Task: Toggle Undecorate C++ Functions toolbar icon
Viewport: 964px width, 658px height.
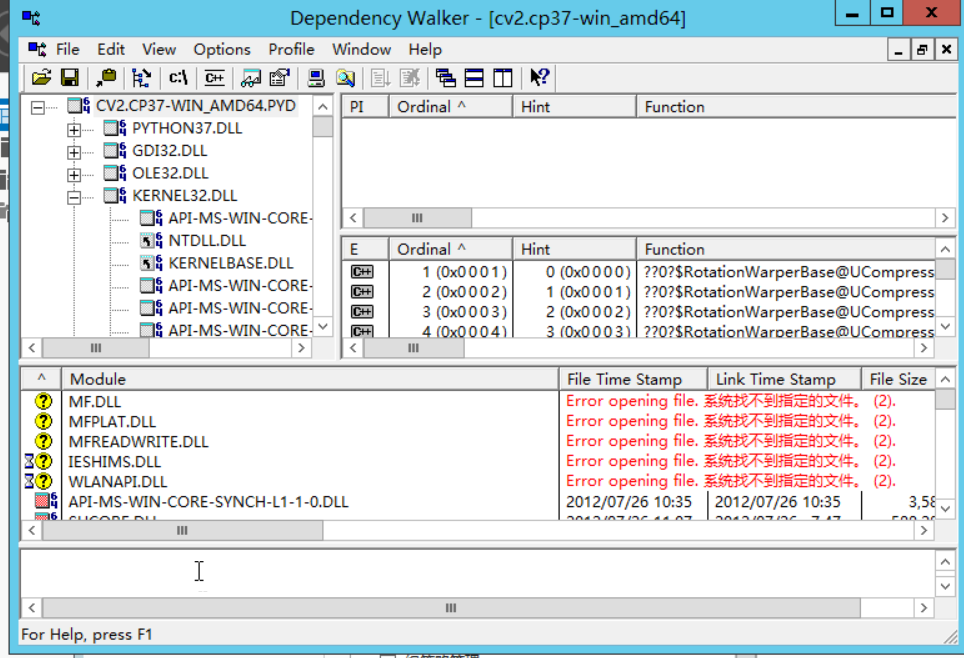Action: 214,77
